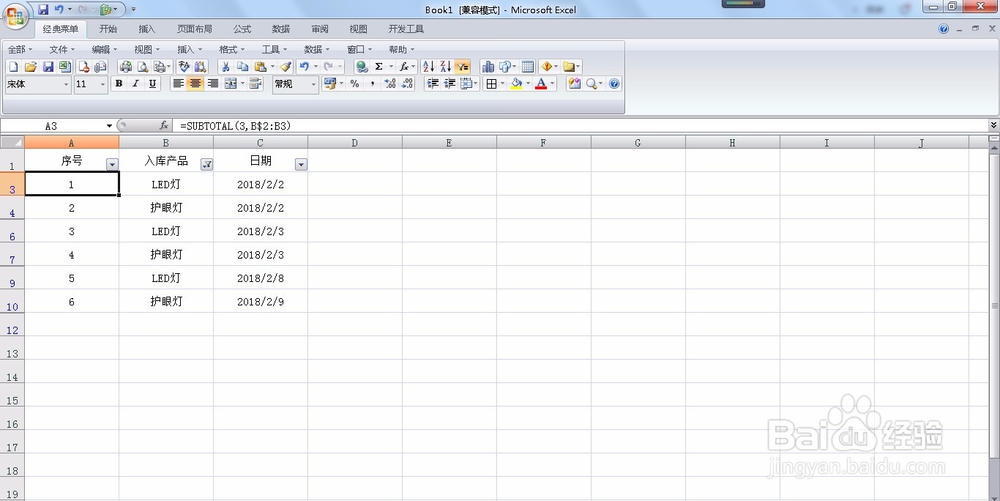Open the 工具 classic menu
The image size is (1000, 501).
(274, 49)
